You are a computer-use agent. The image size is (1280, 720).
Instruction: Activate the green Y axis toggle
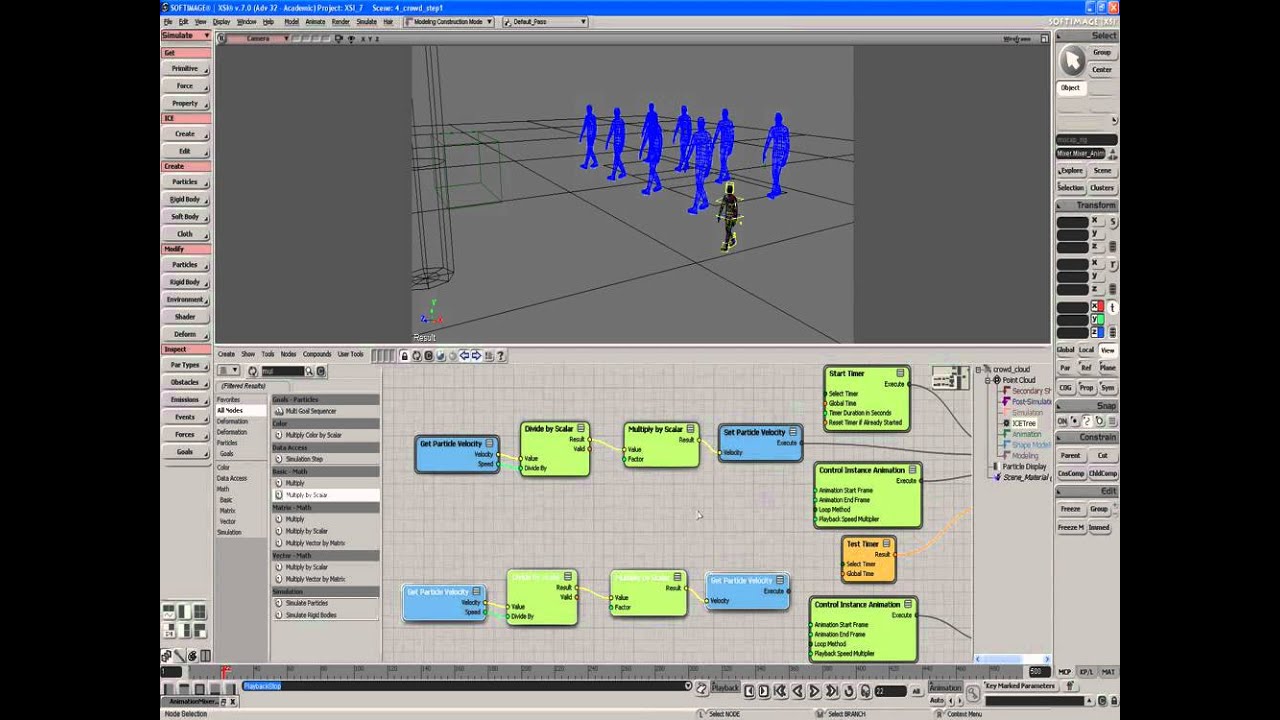[1097, 319]
